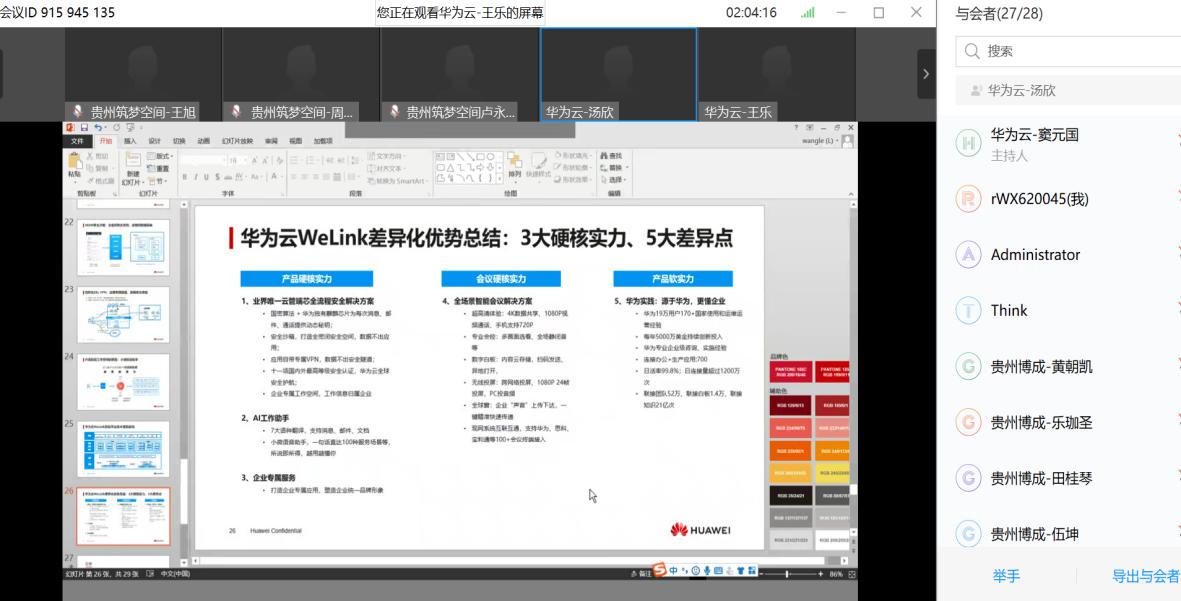Viewport: 1181px width, 601px height.
Task: Click the zoom in plus button
Action: [821, 574]
